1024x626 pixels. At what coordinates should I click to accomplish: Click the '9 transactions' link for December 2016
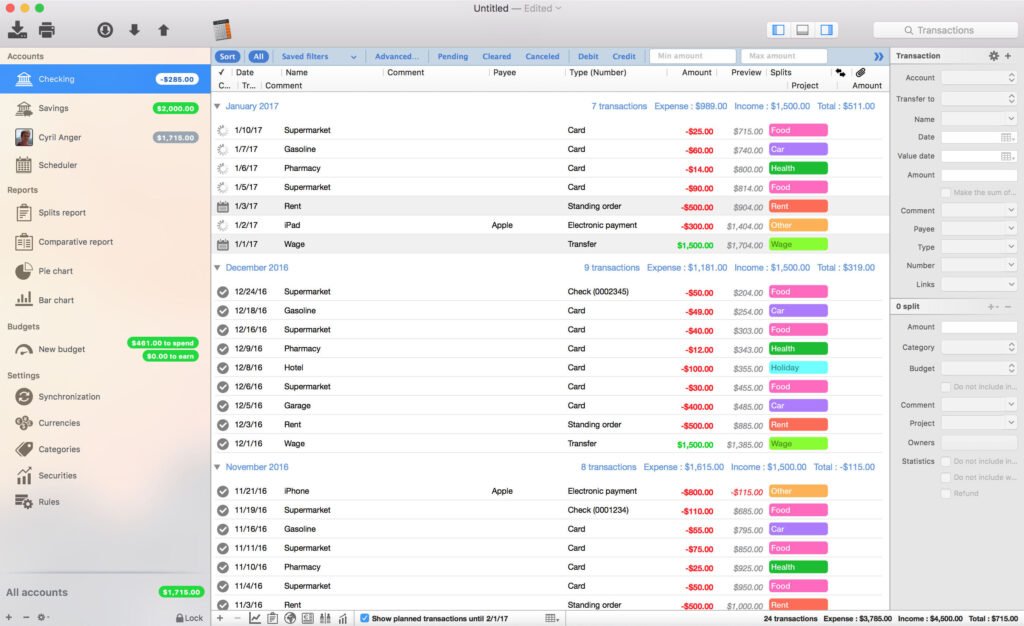(x=611, y=267)
